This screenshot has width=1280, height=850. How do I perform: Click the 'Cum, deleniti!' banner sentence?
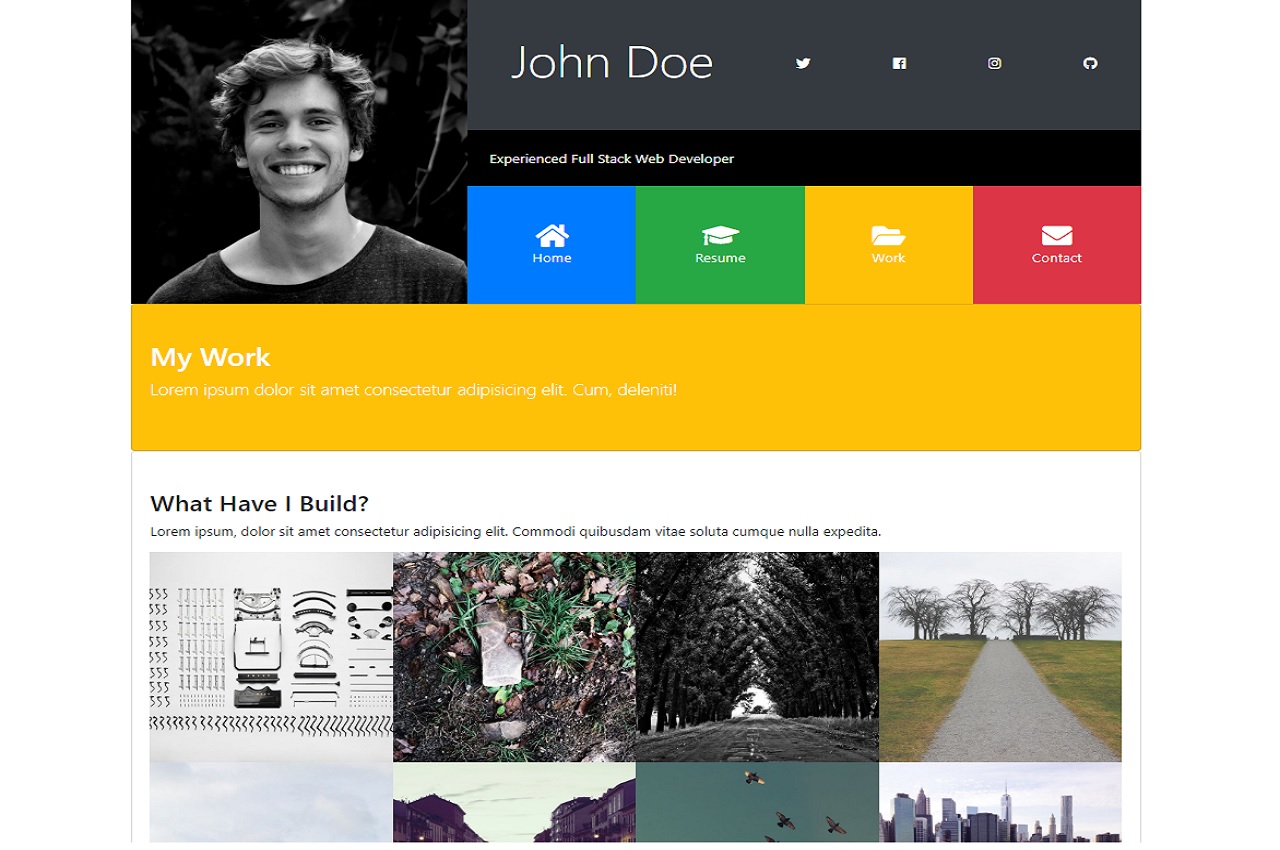(413, 390)
